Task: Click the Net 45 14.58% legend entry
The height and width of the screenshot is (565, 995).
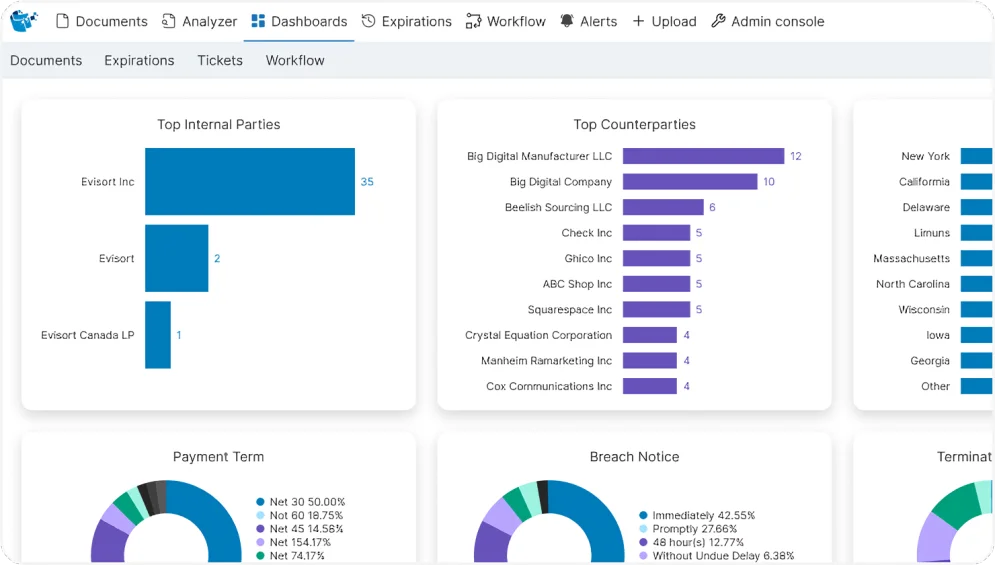Action: pos(300,528)
